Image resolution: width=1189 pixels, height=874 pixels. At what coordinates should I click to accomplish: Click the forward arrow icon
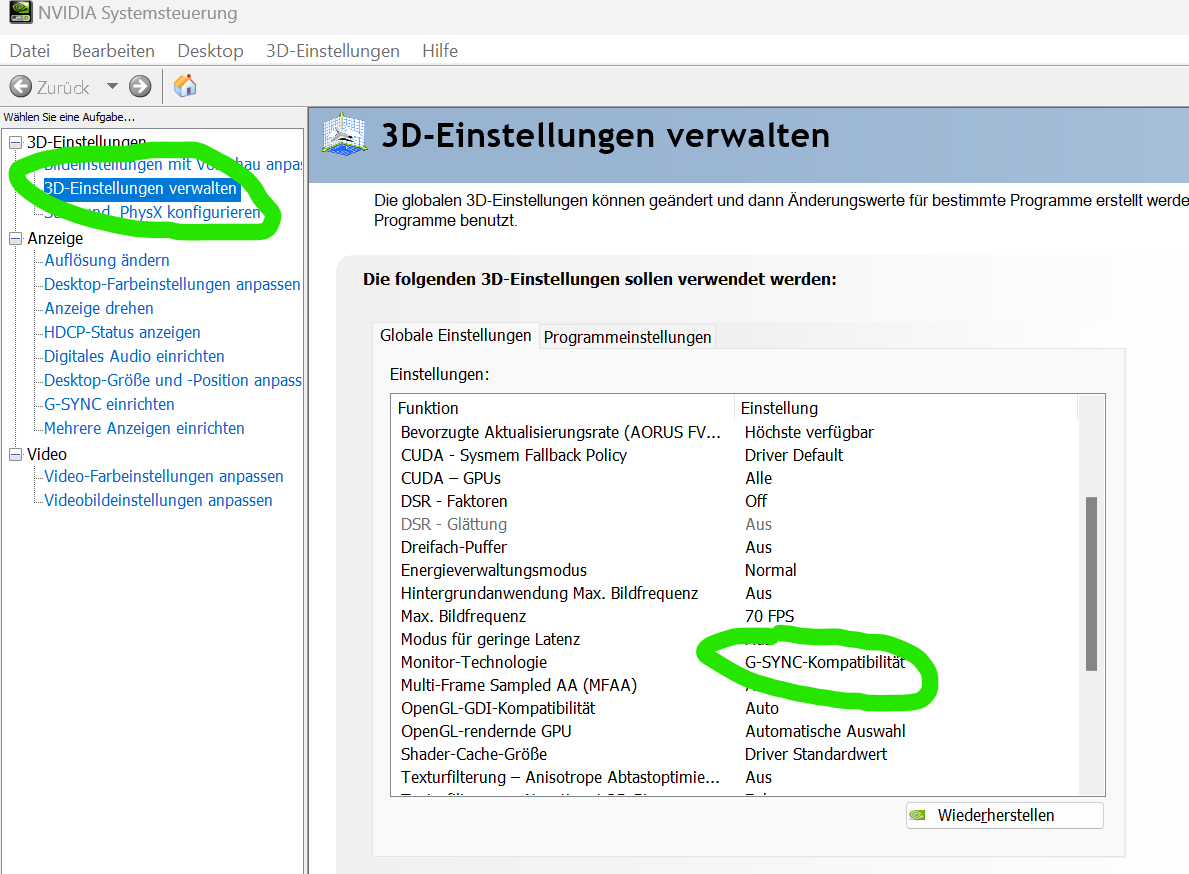tap(140, 86)
